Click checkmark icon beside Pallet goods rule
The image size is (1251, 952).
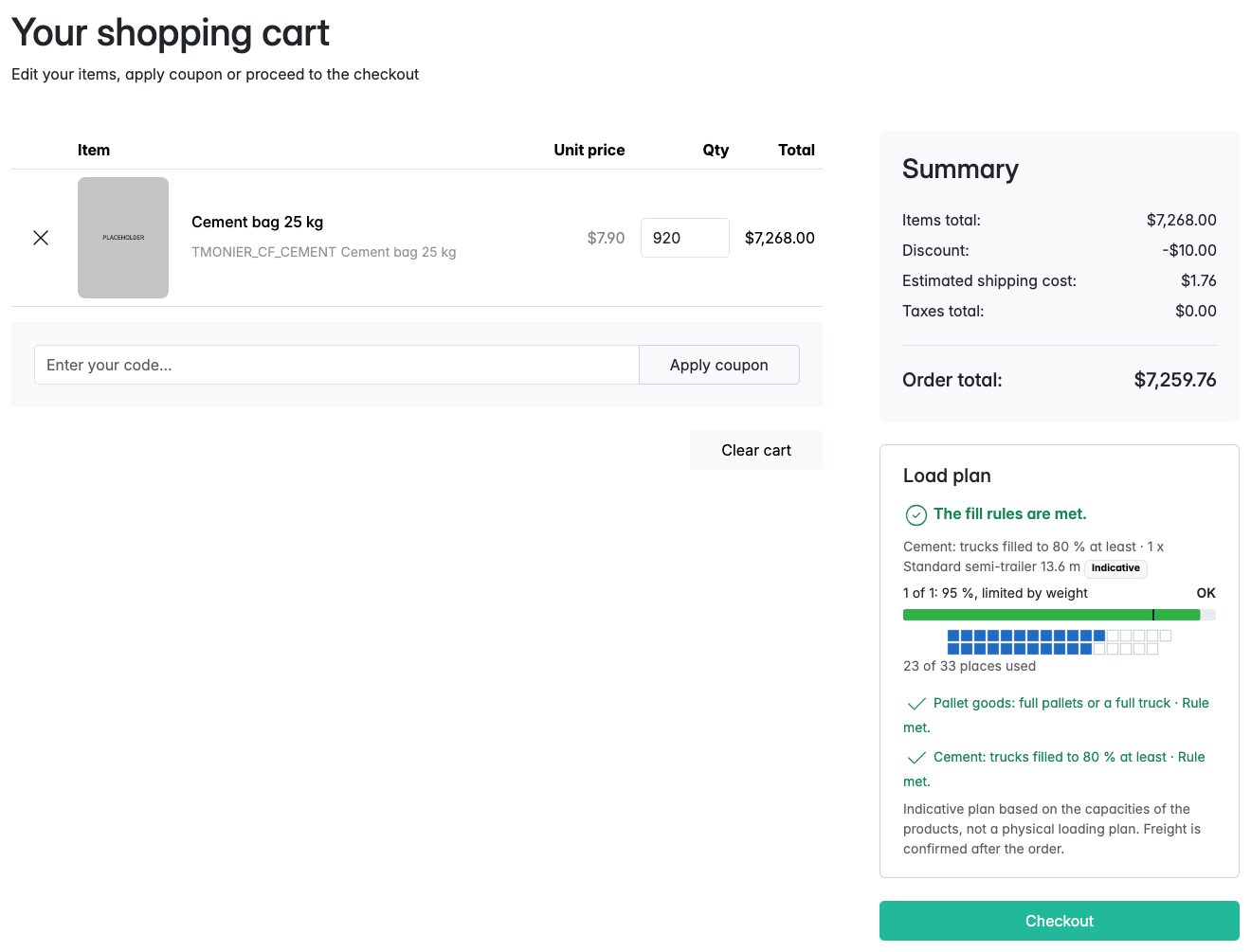pyautogui.click(x=916, y=704)
